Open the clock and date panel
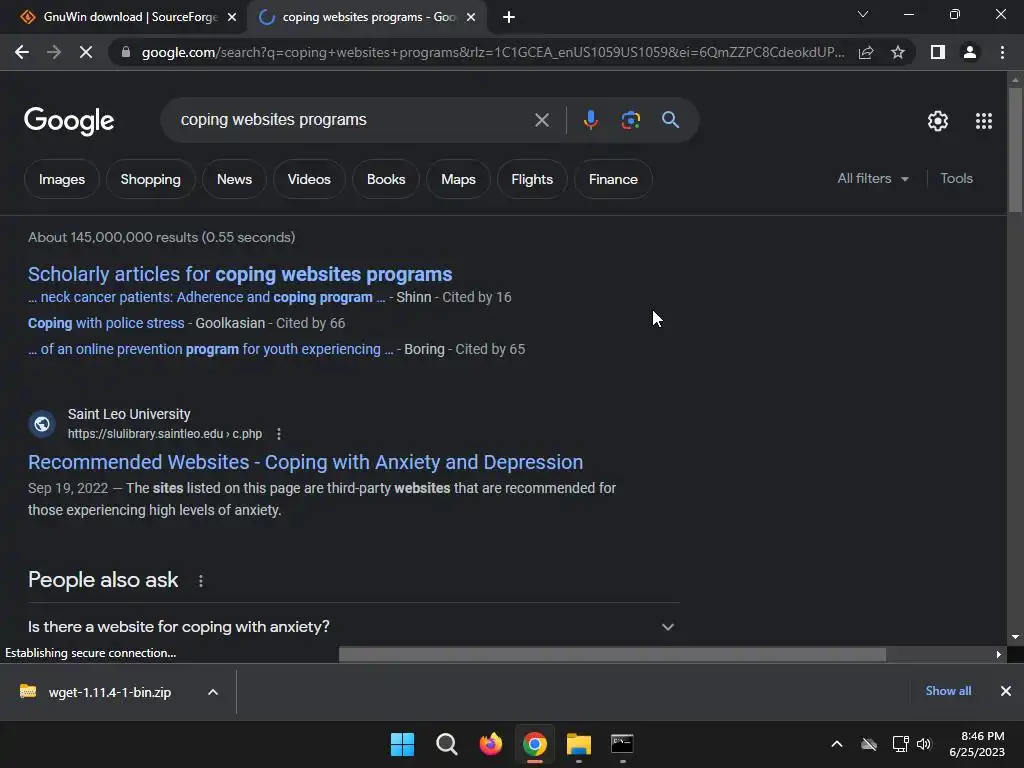This screenshot has height=768, width=1024. (976, 744)
